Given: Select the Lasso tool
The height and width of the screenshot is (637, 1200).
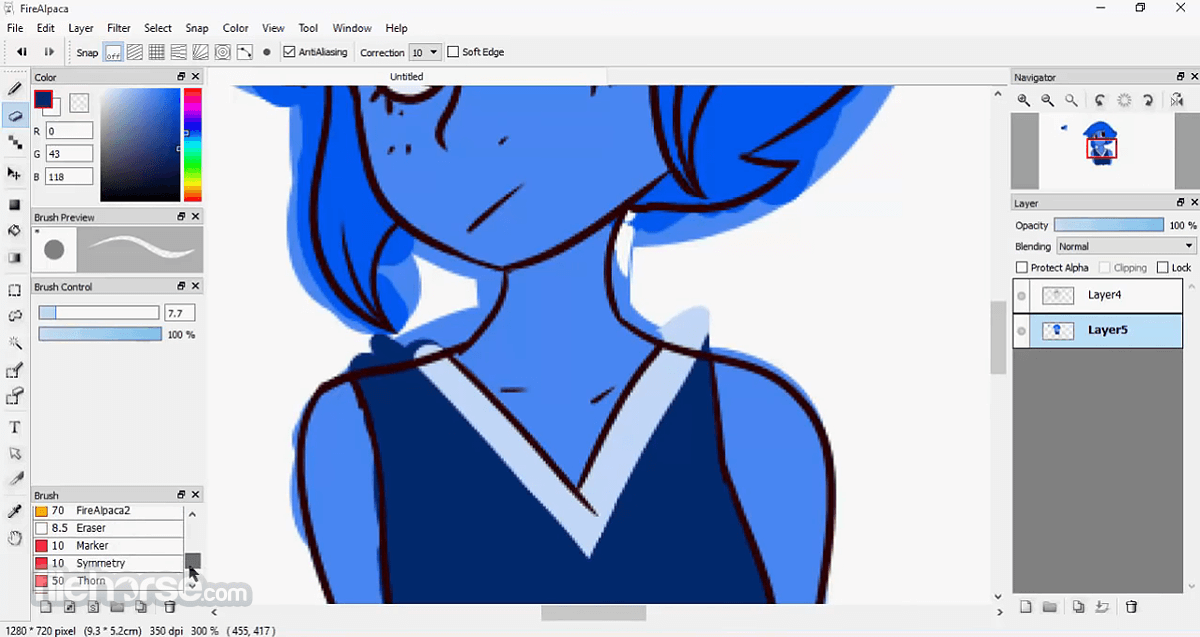Looking at the screenshot, I should [15, 317].
